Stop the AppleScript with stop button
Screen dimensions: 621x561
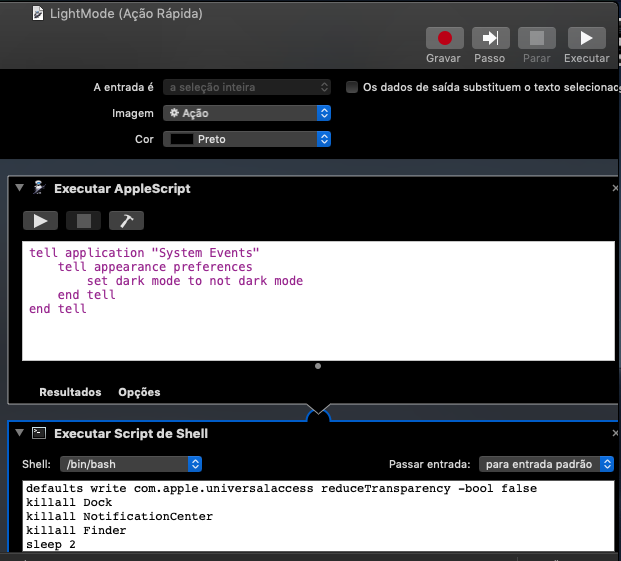pyautogui.click(x=83, y=220)
